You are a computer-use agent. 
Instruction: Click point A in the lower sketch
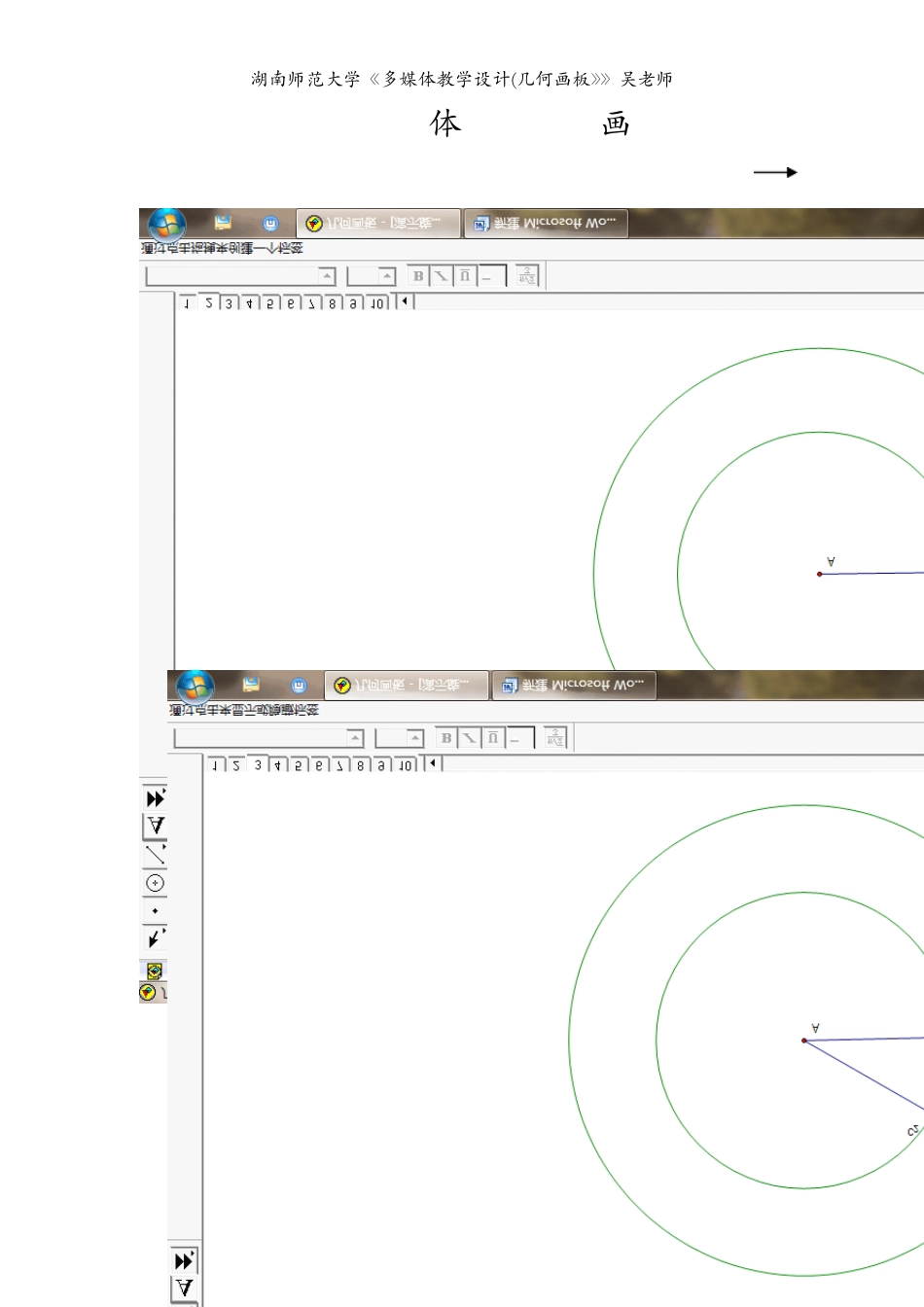coord(804,1041)
